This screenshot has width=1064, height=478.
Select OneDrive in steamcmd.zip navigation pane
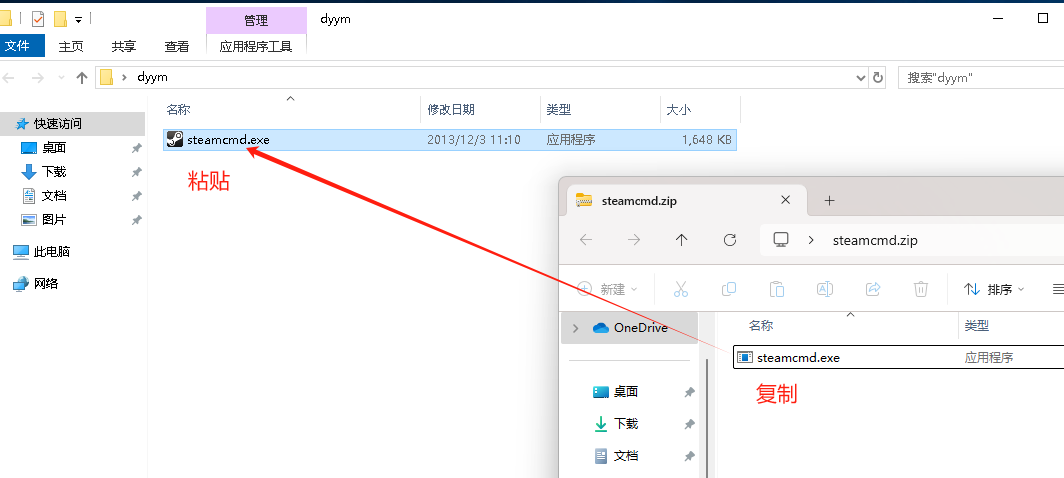630,328
